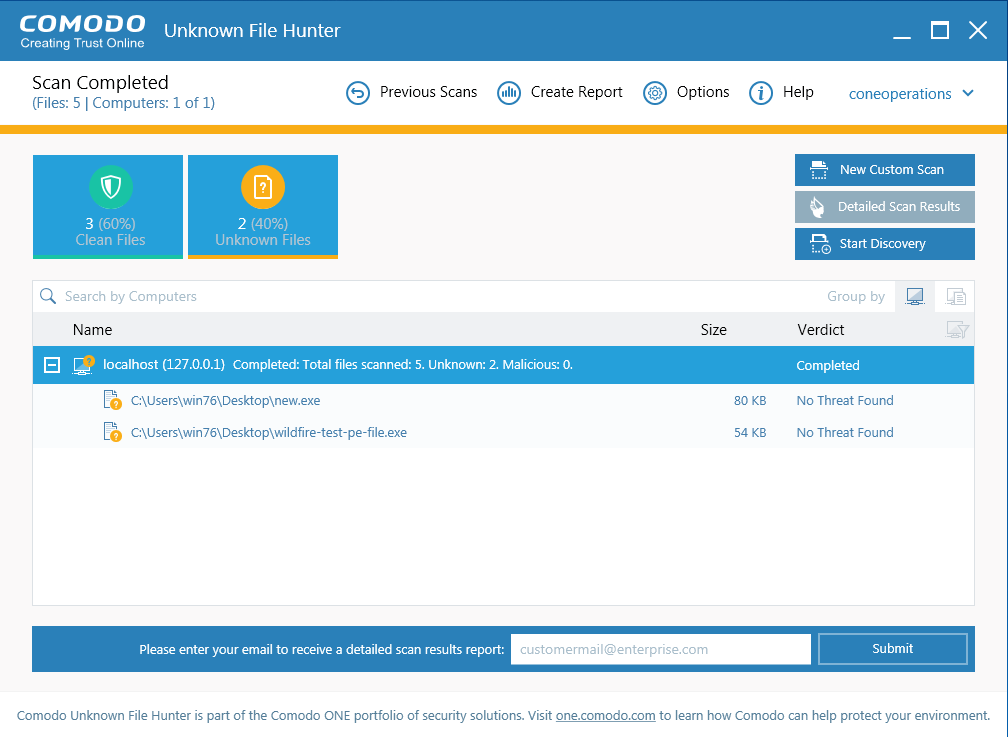Collapse the localhost scan results row
This screenshot has height=737, width=1008.
52,365
